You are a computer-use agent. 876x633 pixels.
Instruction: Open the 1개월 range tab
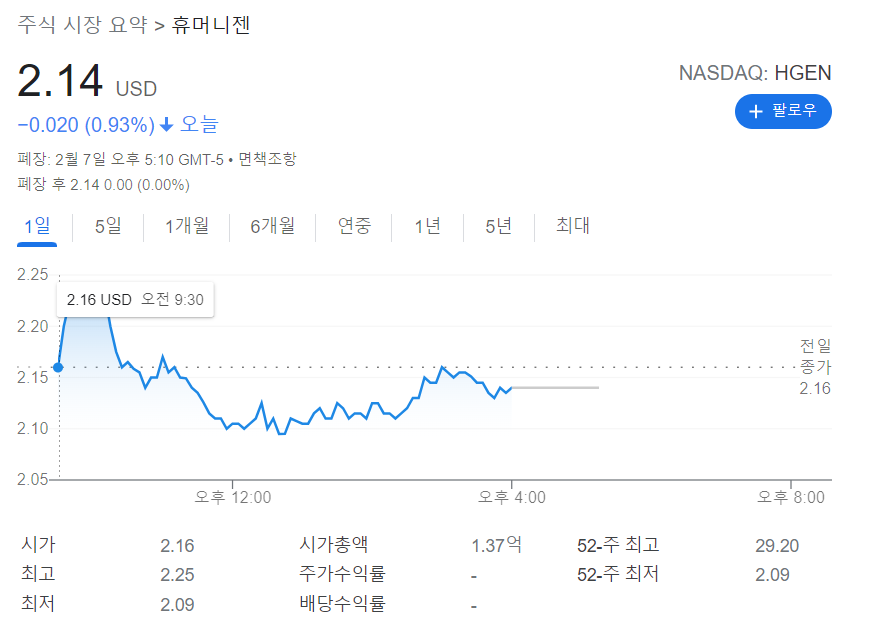[187, 227]
